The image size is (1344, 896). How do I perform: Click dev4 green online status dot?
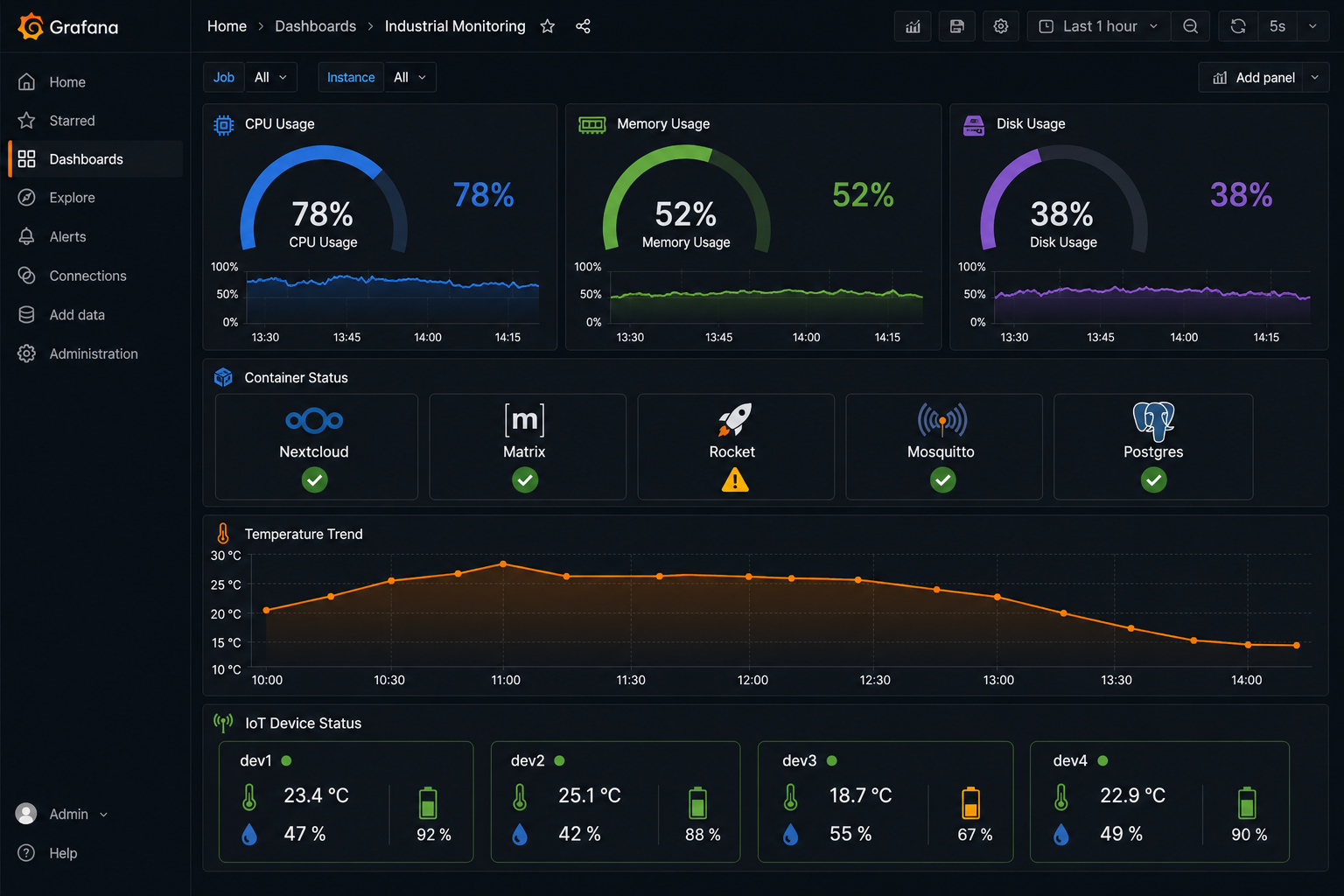[1102, 760]
